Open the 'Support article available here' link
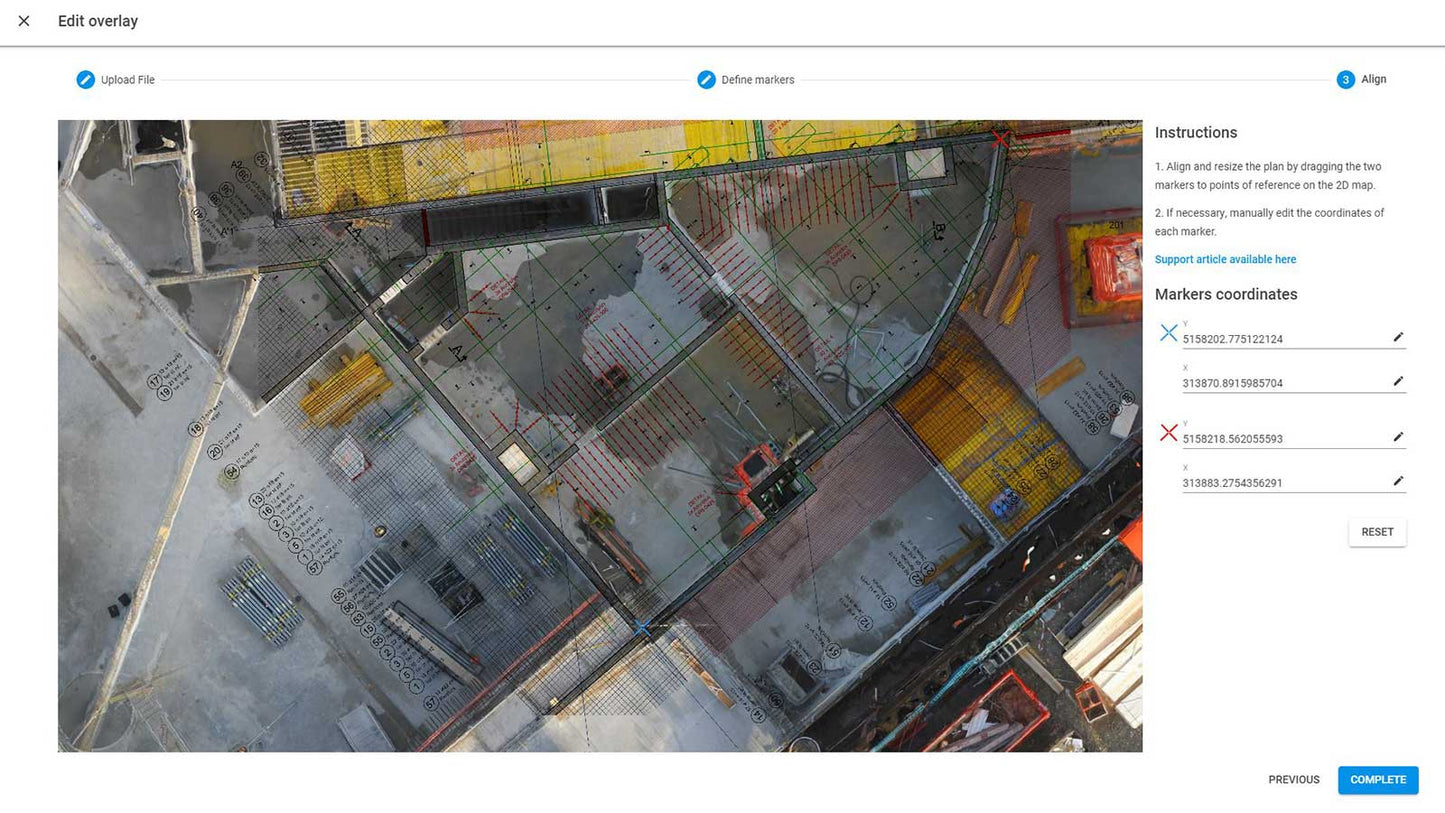This screenshot has height=813, width=1445. click(x=1225, y=260)
